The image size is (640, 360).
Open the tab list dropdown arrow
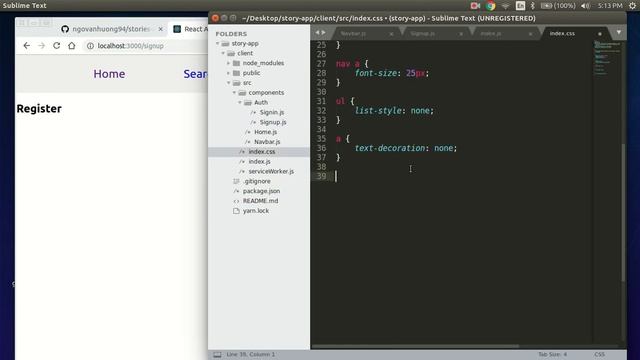point(619,32)
